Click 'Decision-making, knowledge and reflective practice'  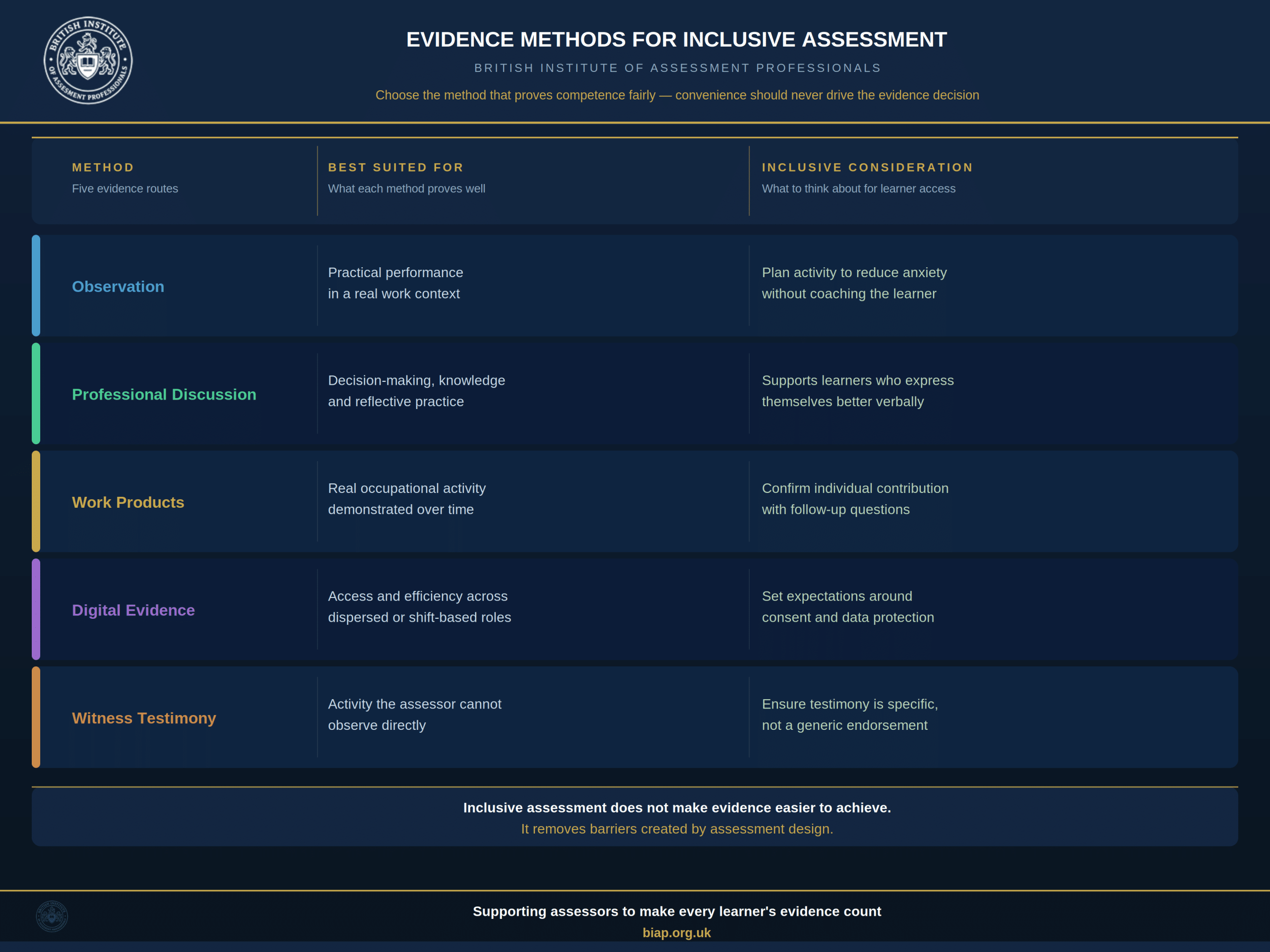[x=416, y=391]
